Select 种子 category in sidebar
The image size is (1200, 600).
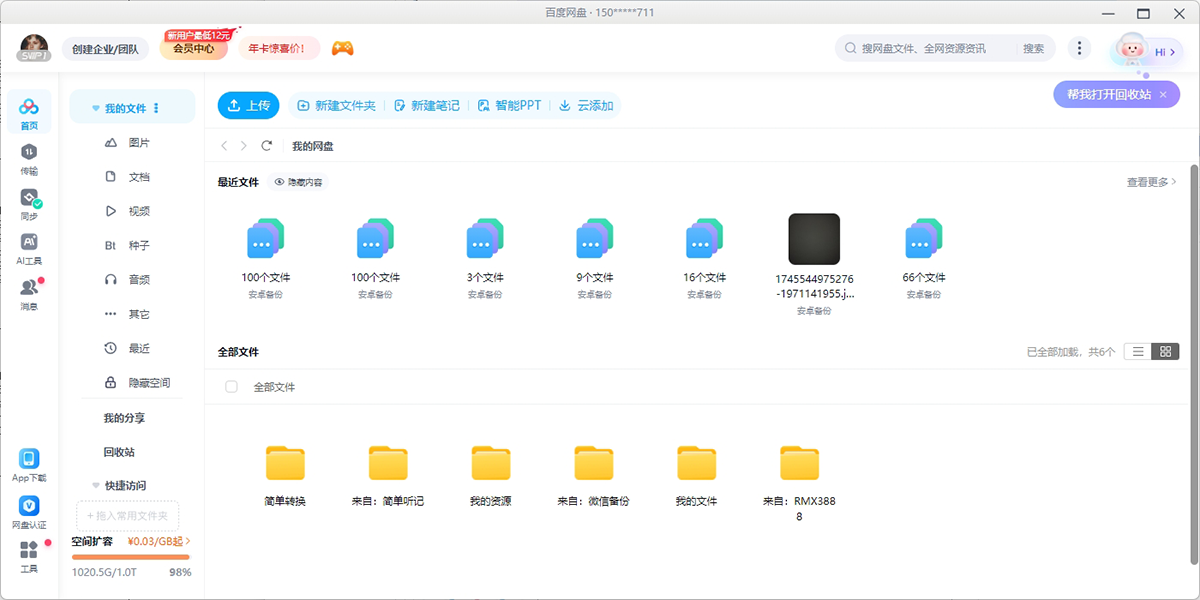click(133, 245)
